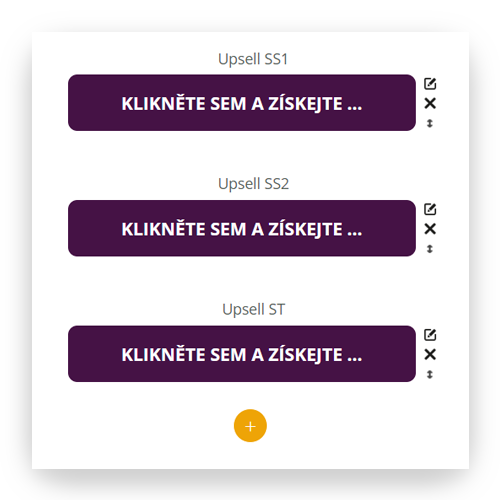The width and height of the screenshot is (500, 500).
Task: Click the round yellow add button
Action: pyautogui.click(x=250, y=426)
